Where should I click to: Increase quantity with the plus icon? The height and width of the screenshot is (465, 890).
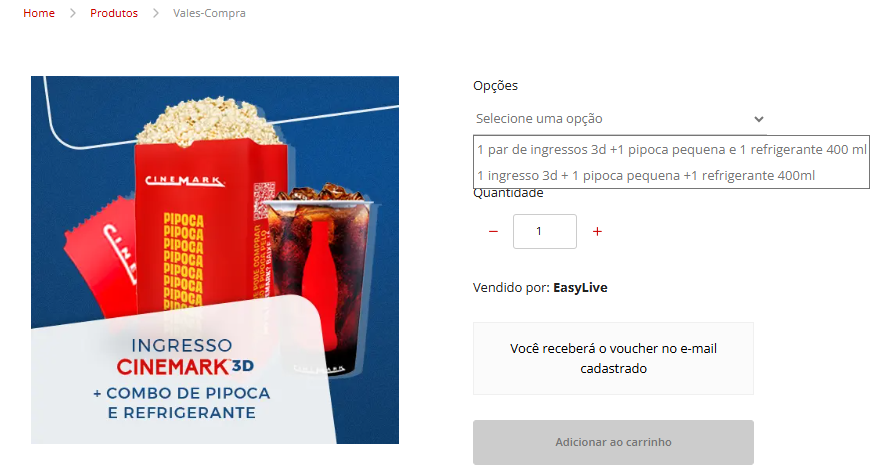tap(597, 231)
